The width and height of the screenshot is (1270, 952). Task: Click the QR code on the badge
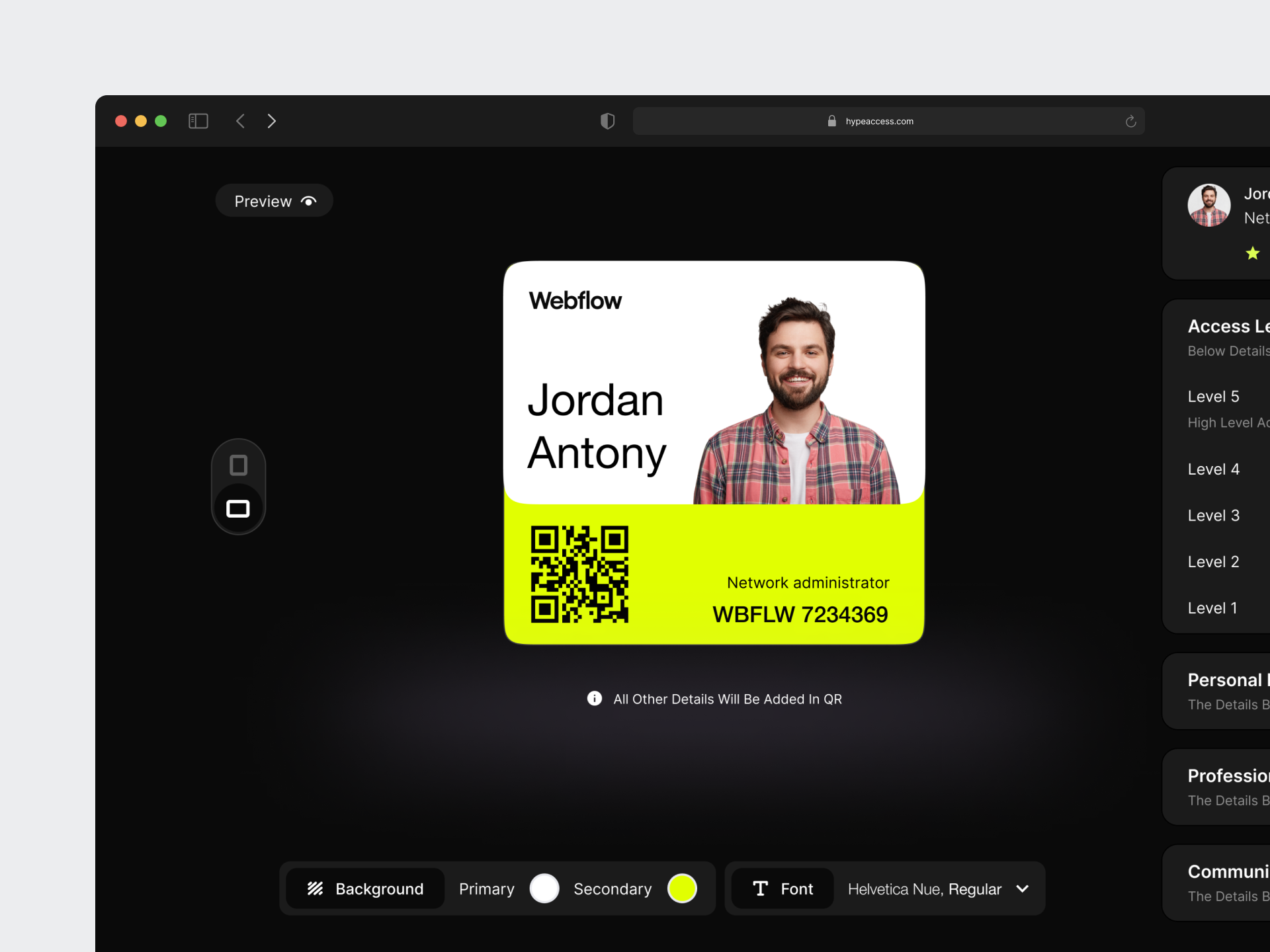579,574
